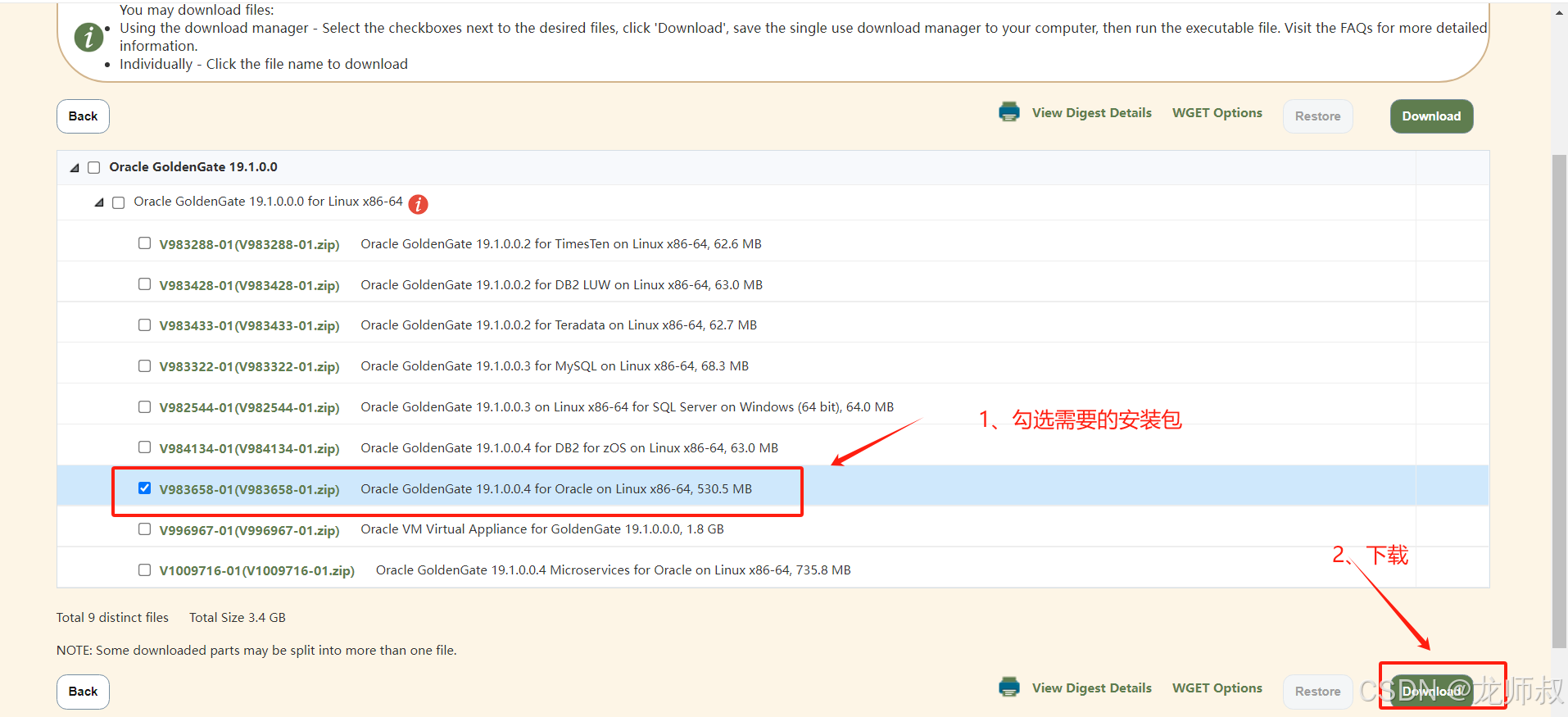Click the 'MySQL on Linux x86-64, 68.3 MB' description
The width and height of the screenshot is (1568, 717).
pos(555,366)
